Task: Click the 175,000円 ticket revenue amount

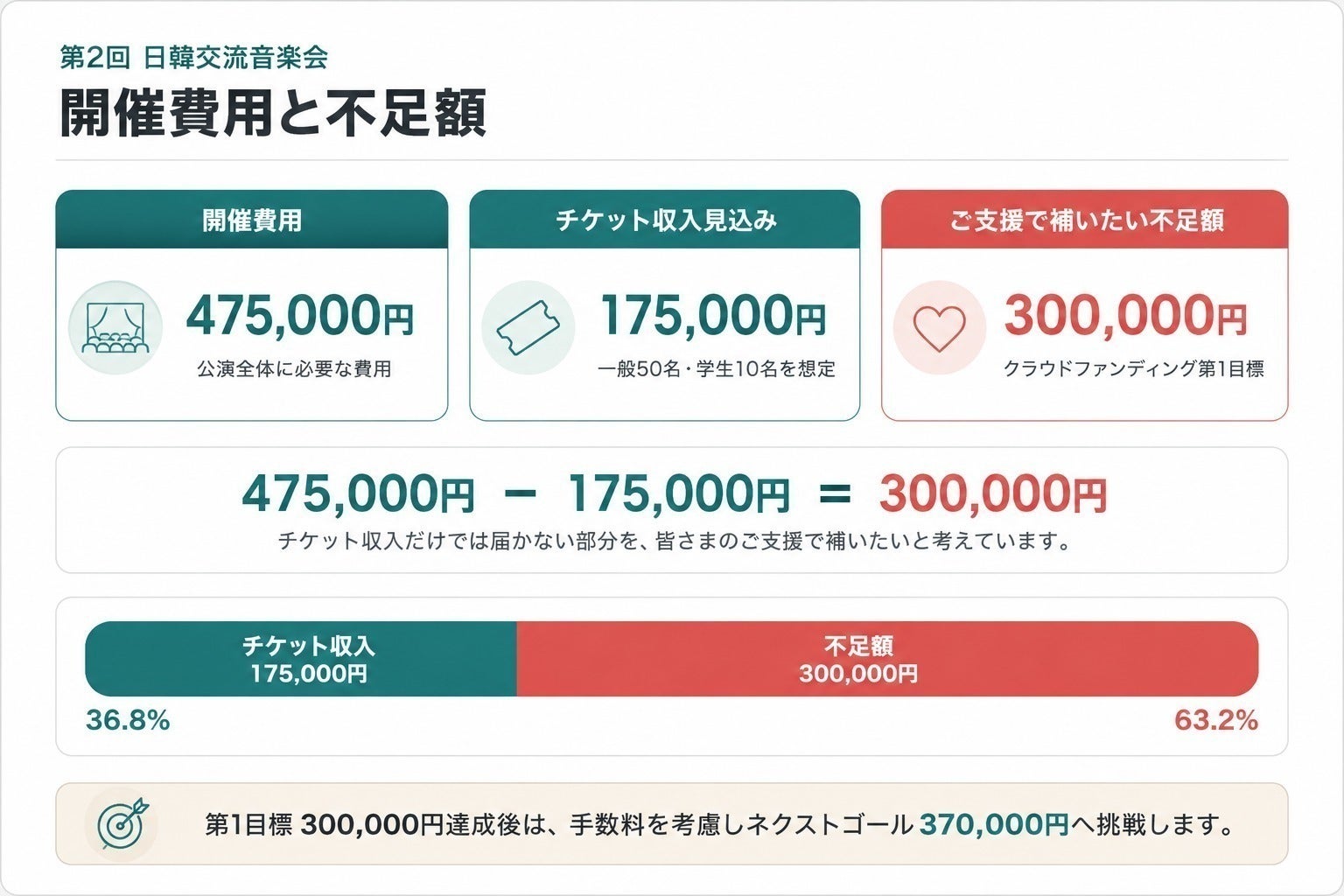Action: (x=713, y=316)
